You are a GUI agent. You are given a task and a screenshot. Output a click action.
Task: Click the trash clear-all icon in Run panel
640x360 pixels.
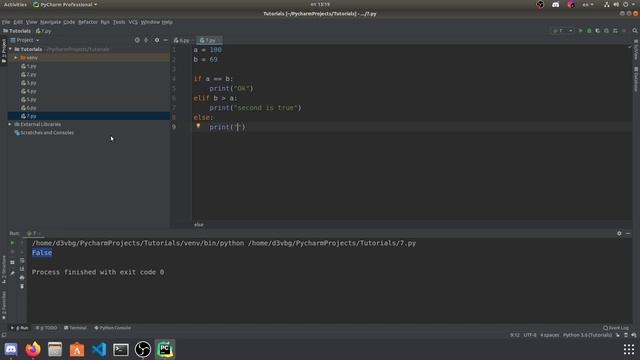coord(22,286)
